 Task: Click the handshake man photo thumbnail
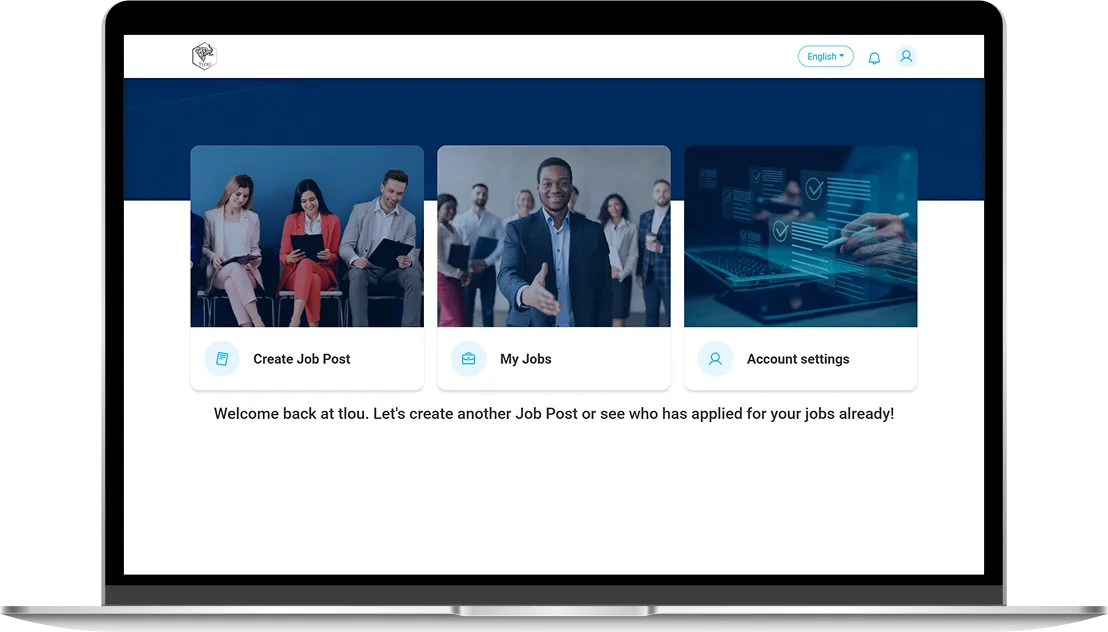pyautogui.click(x=553, y=236)
